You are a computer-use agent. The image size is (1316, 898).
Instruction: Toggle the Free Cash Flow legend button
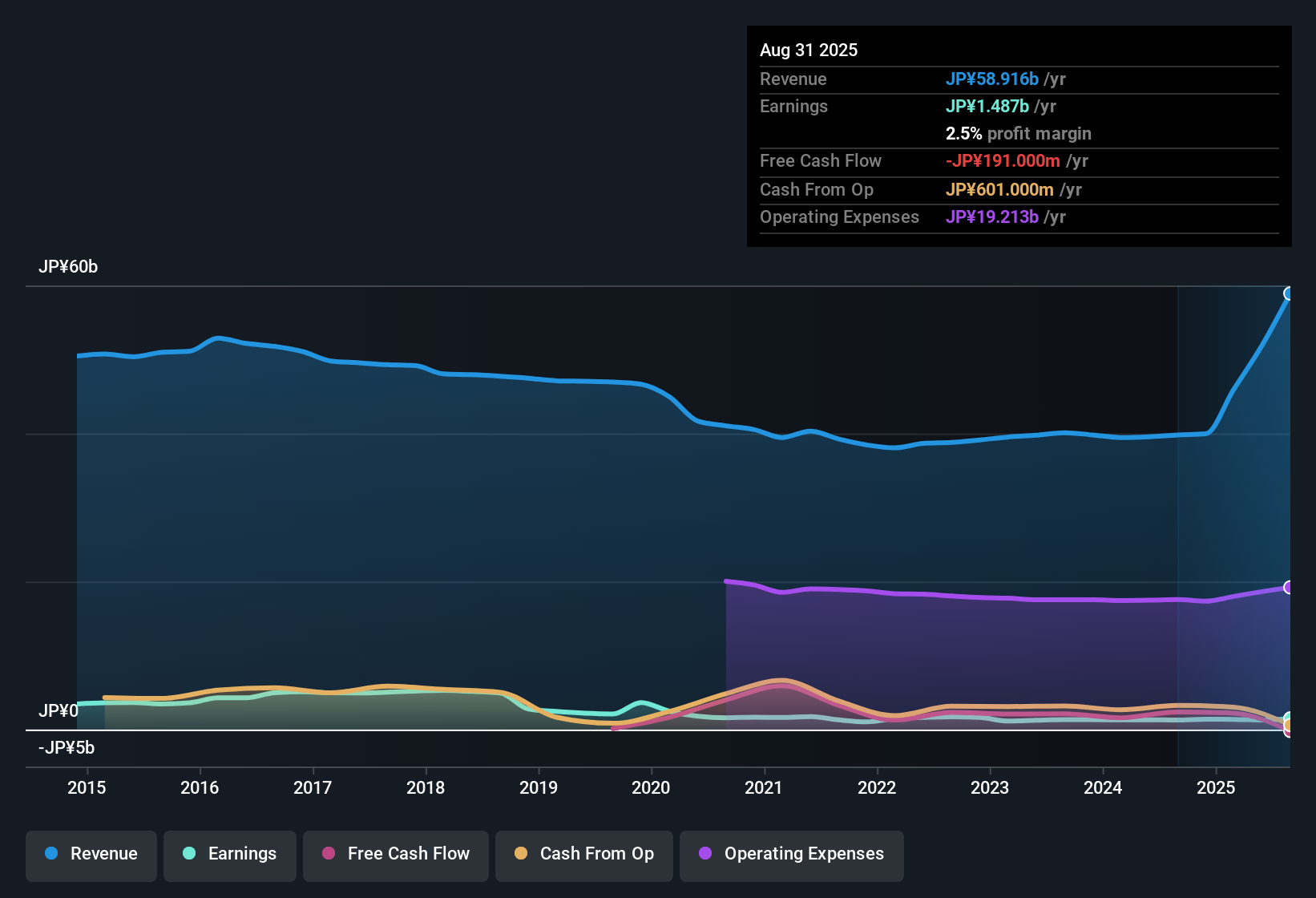click(x=396, y=854)
